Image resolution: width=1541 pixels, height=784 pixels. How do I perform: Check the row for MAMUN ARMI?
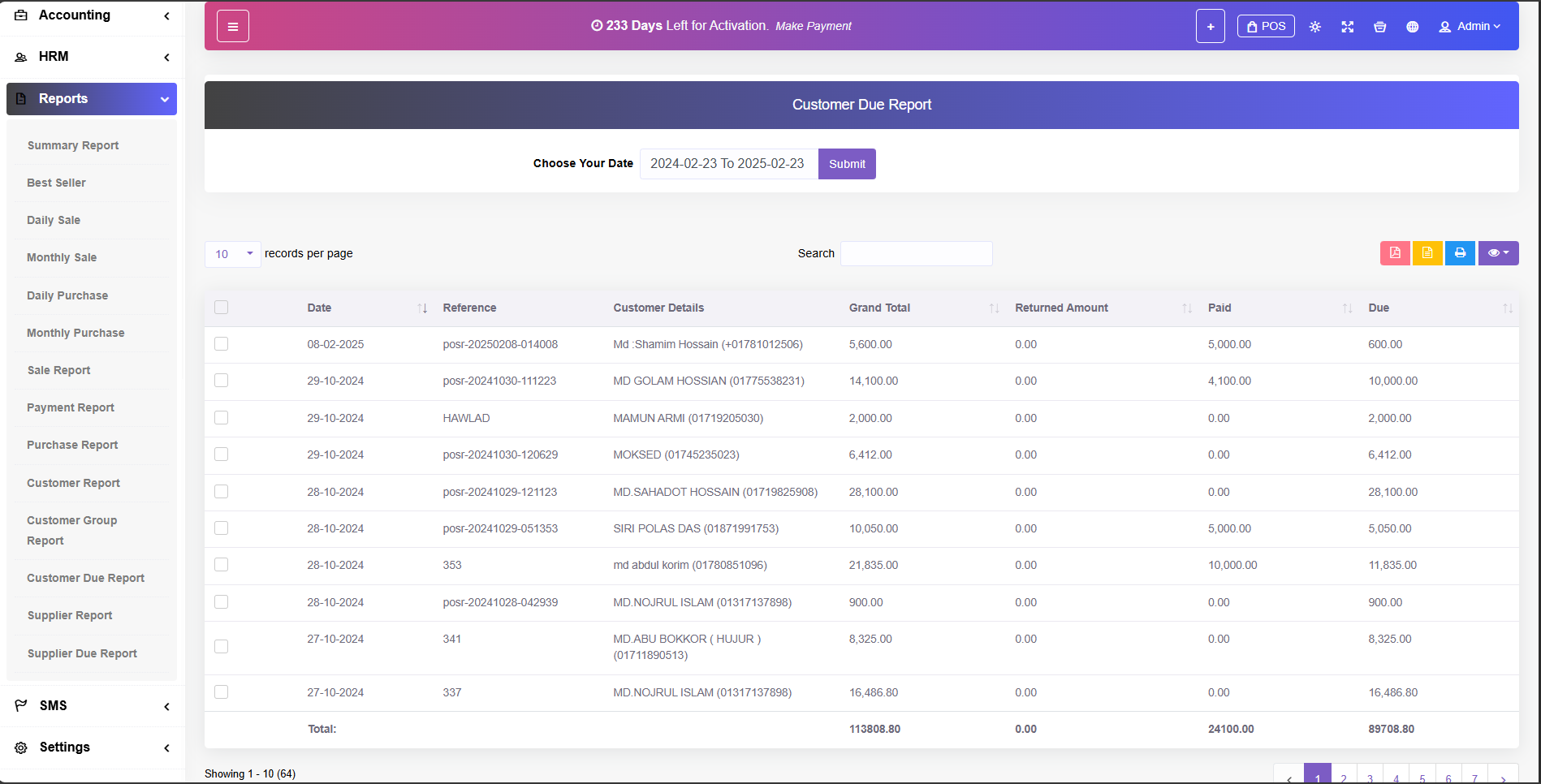(221, 418)
